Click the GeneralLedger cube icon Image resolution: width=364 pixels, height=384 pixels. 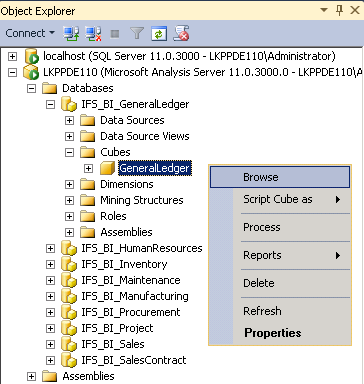tap(107, 168)
